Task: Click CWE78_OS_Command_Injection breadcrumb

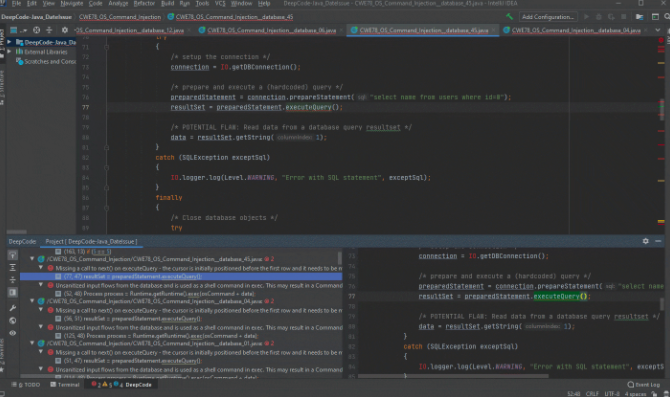Action: (120, 17)
